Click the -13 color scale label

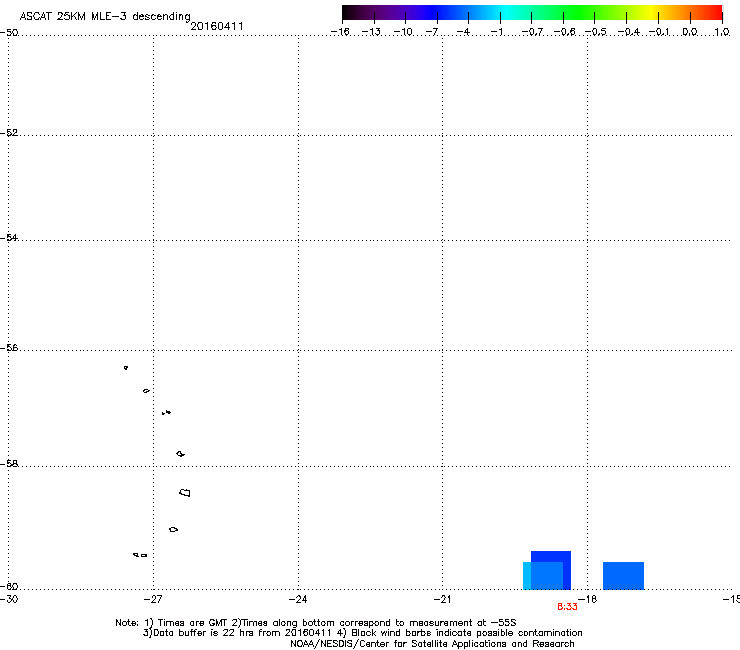tap(371, 32)
